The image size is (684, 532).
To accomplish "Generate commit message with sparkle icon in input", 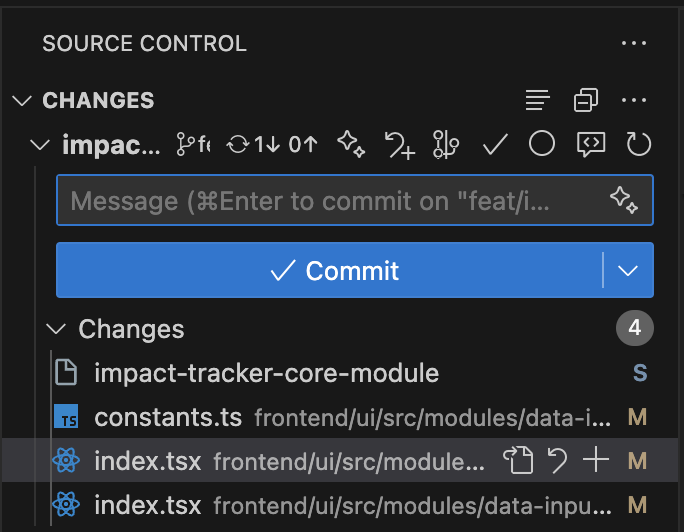I will click(x=624, y=200).
